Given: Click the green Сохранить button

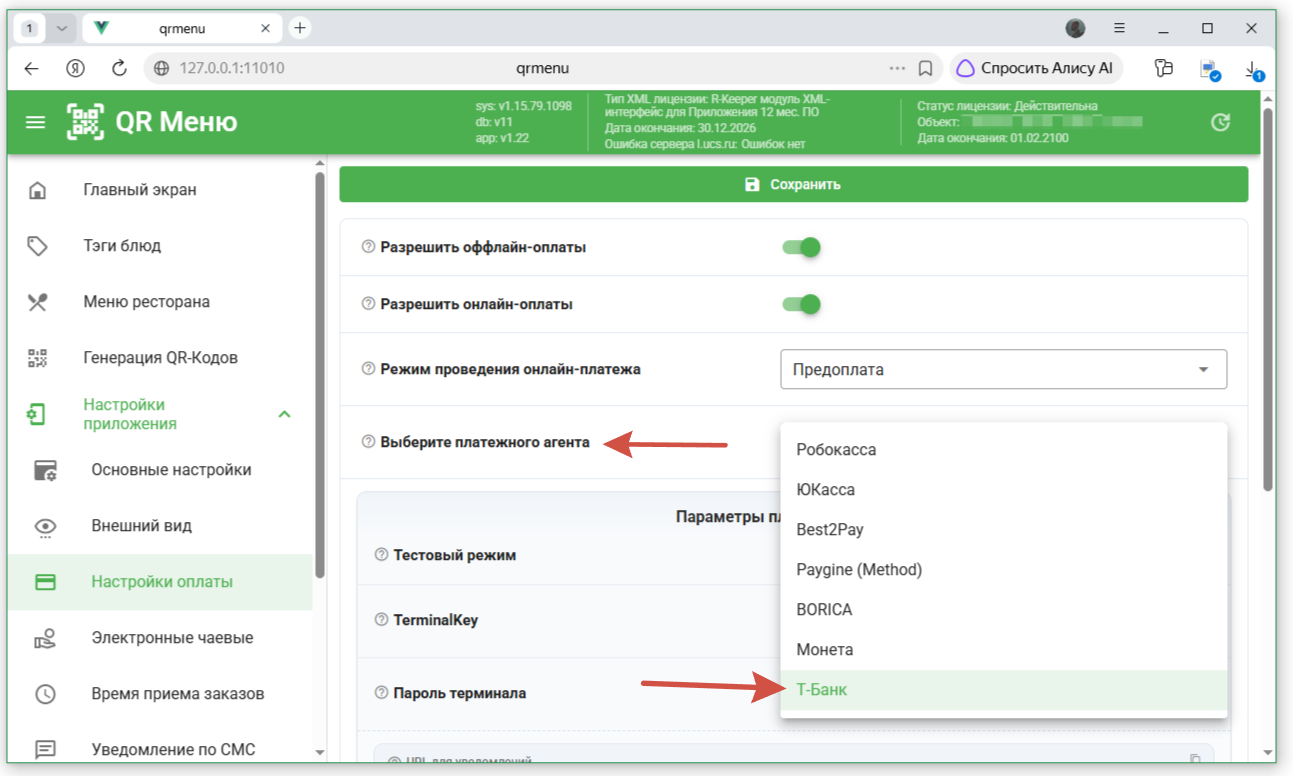Looking at the screenshot, I should pyautogui.click(x=793, y=184).
